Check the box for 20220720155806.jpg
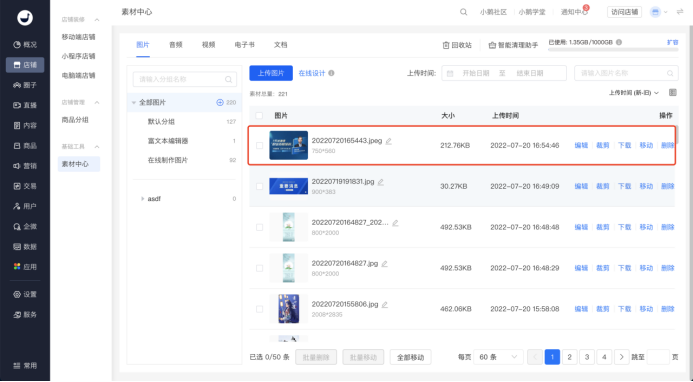This screenshot has height=382, width=693. click(x=259, y=309)
